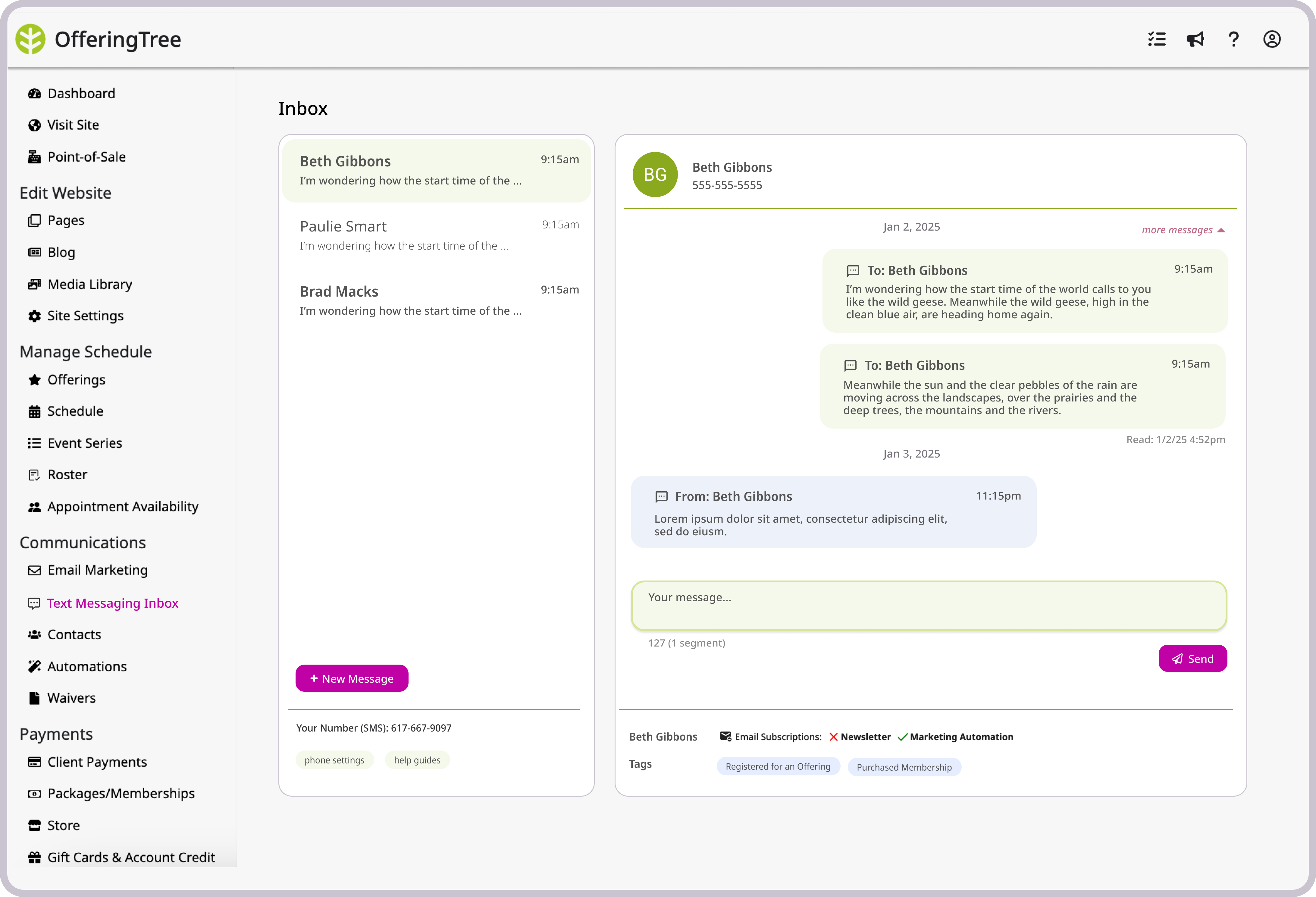
Task: Select the Site Settings gear icon
Action: coord(34,316)
